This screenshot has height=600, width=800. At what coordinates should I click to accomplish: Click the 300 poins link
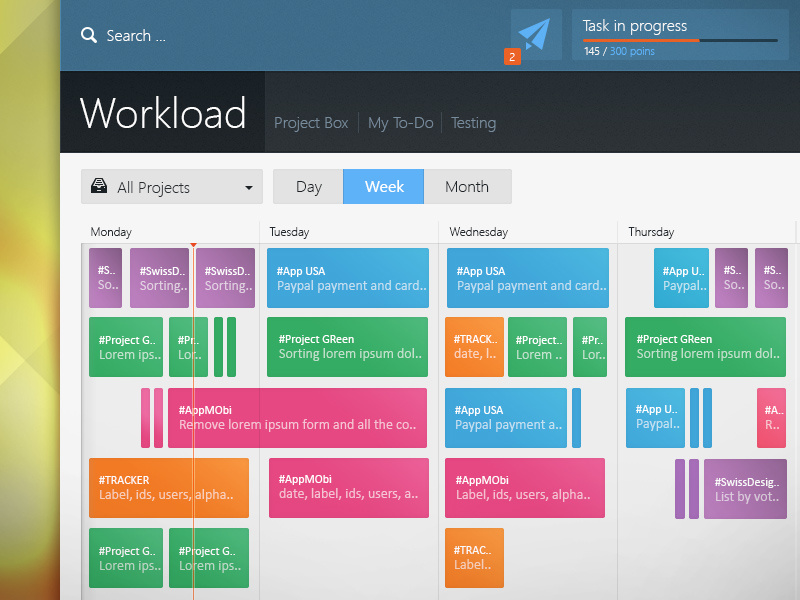(632, 51)
